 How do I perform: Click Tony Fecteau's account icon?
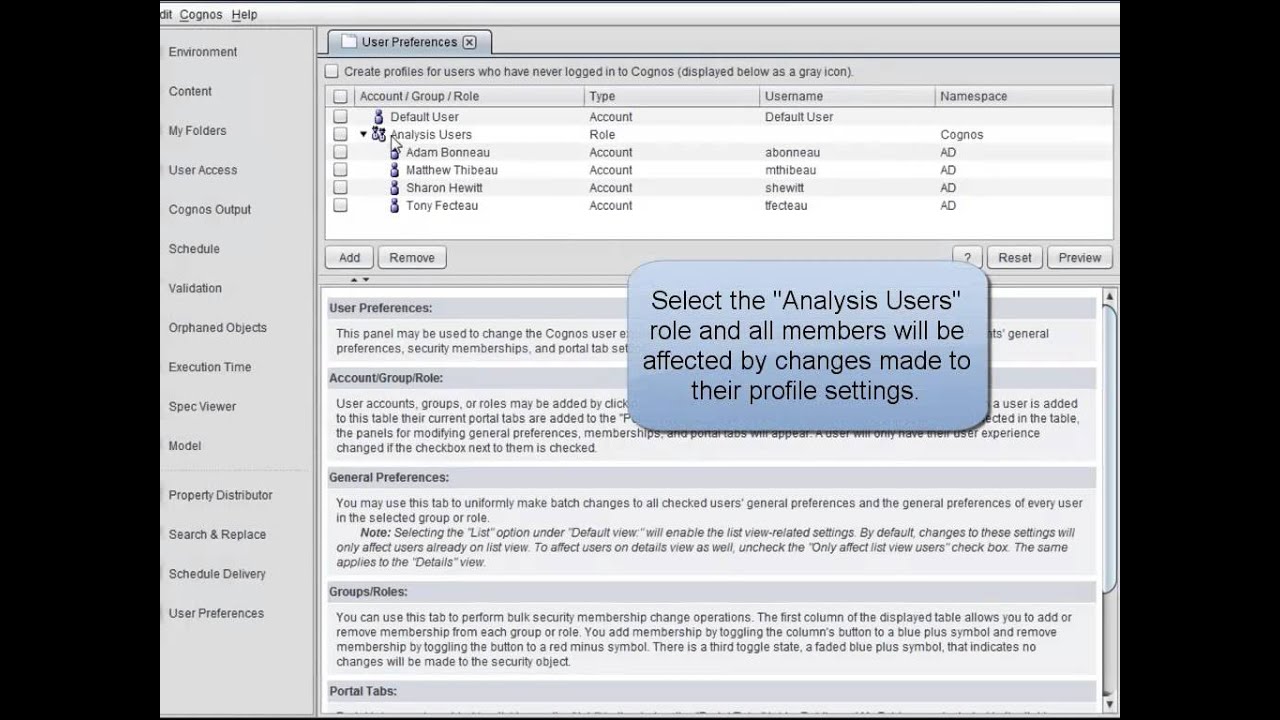(394, 206)
